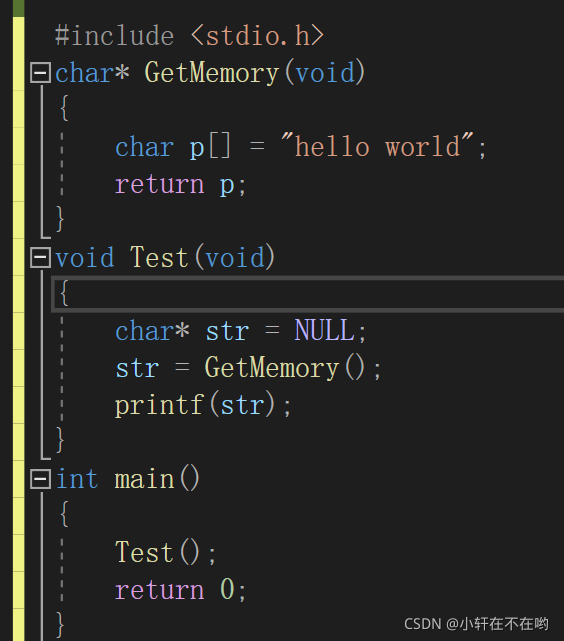This screenshot has width=564, height=641.
Task: Click the char p[] declaration
Action: click(x=173, y=146)
